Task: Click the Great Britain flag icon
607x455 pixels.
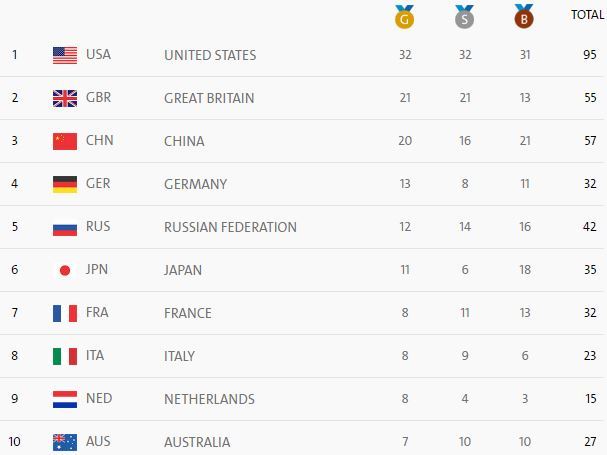Action: coord(65,98)
